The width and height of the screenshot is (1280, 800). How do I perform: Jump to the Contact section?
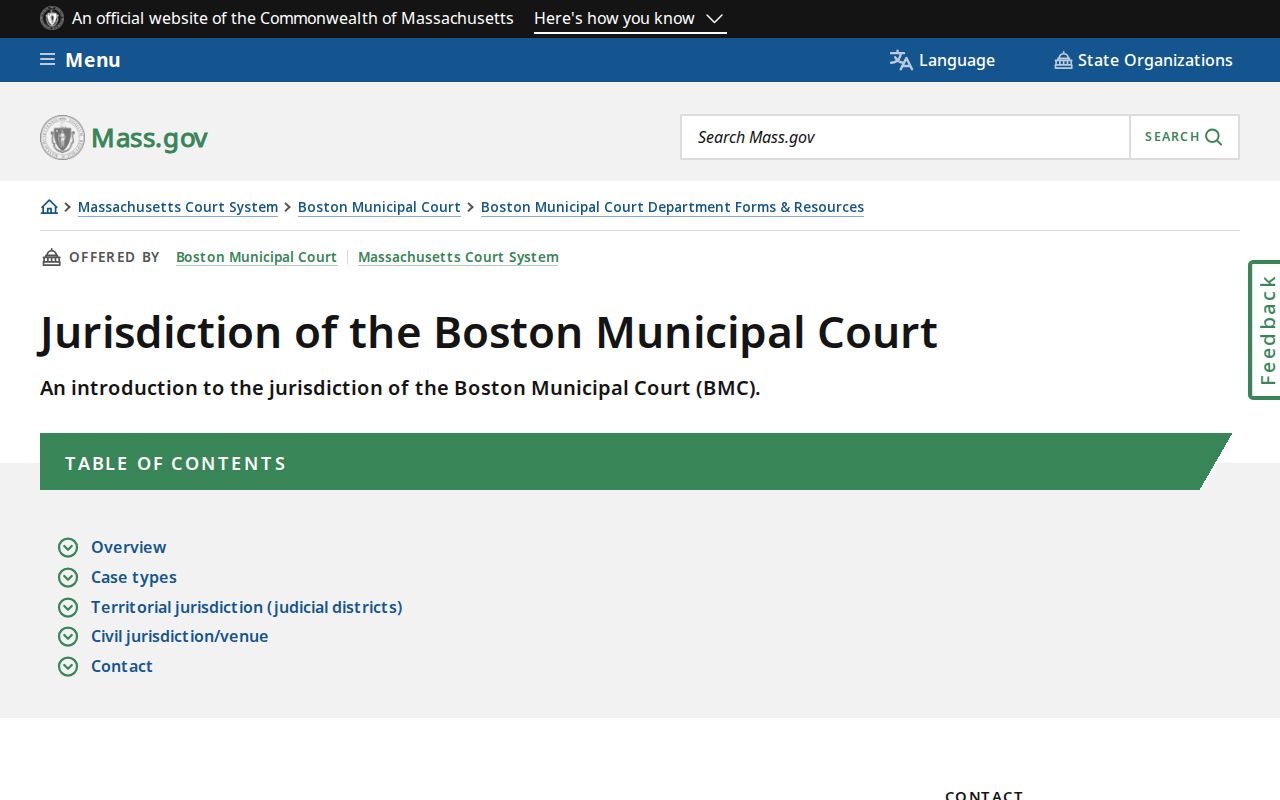click(x=122, y=666)
